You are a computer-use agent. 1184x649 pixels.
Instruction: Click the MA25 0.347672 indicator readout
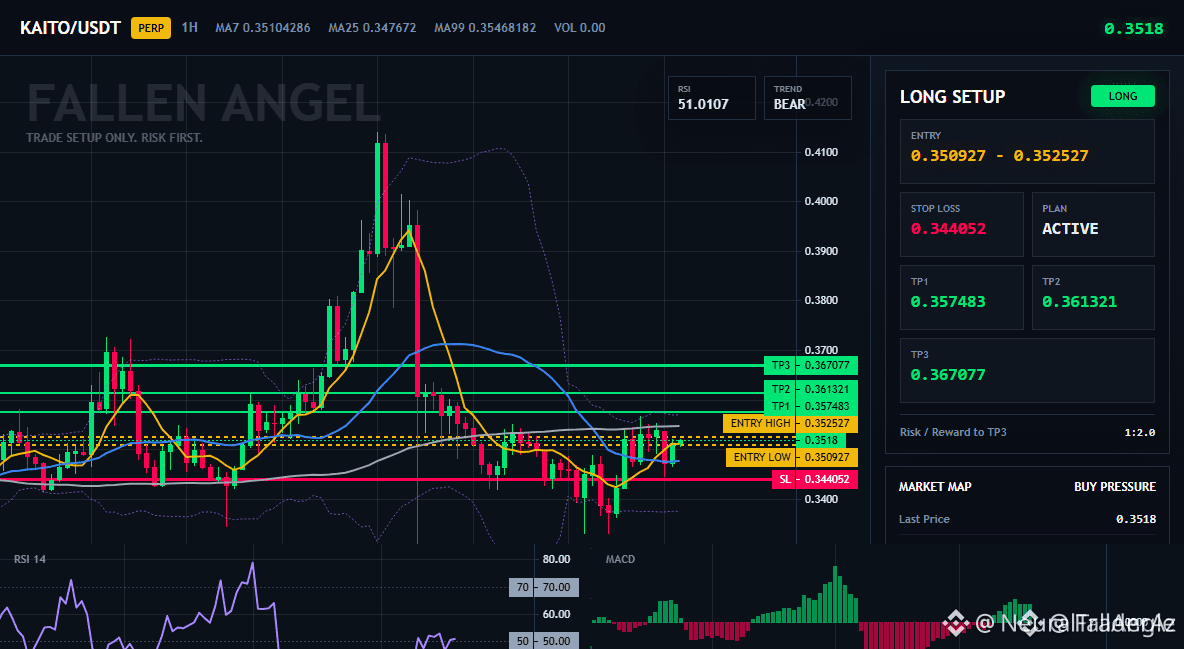(372, 28)
